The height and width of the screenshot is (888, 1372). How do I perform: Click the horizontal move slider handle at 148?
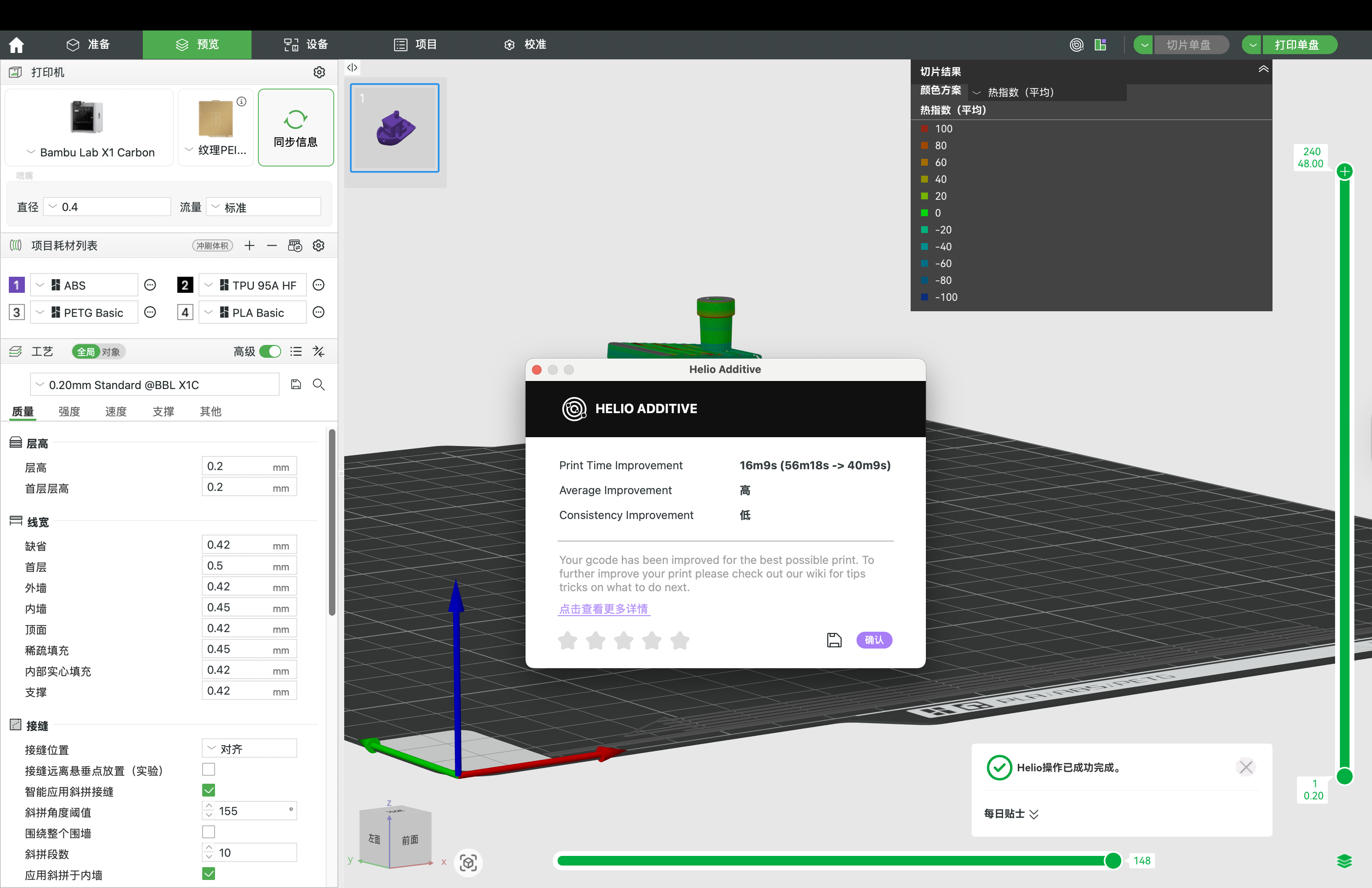[1112, 861]
